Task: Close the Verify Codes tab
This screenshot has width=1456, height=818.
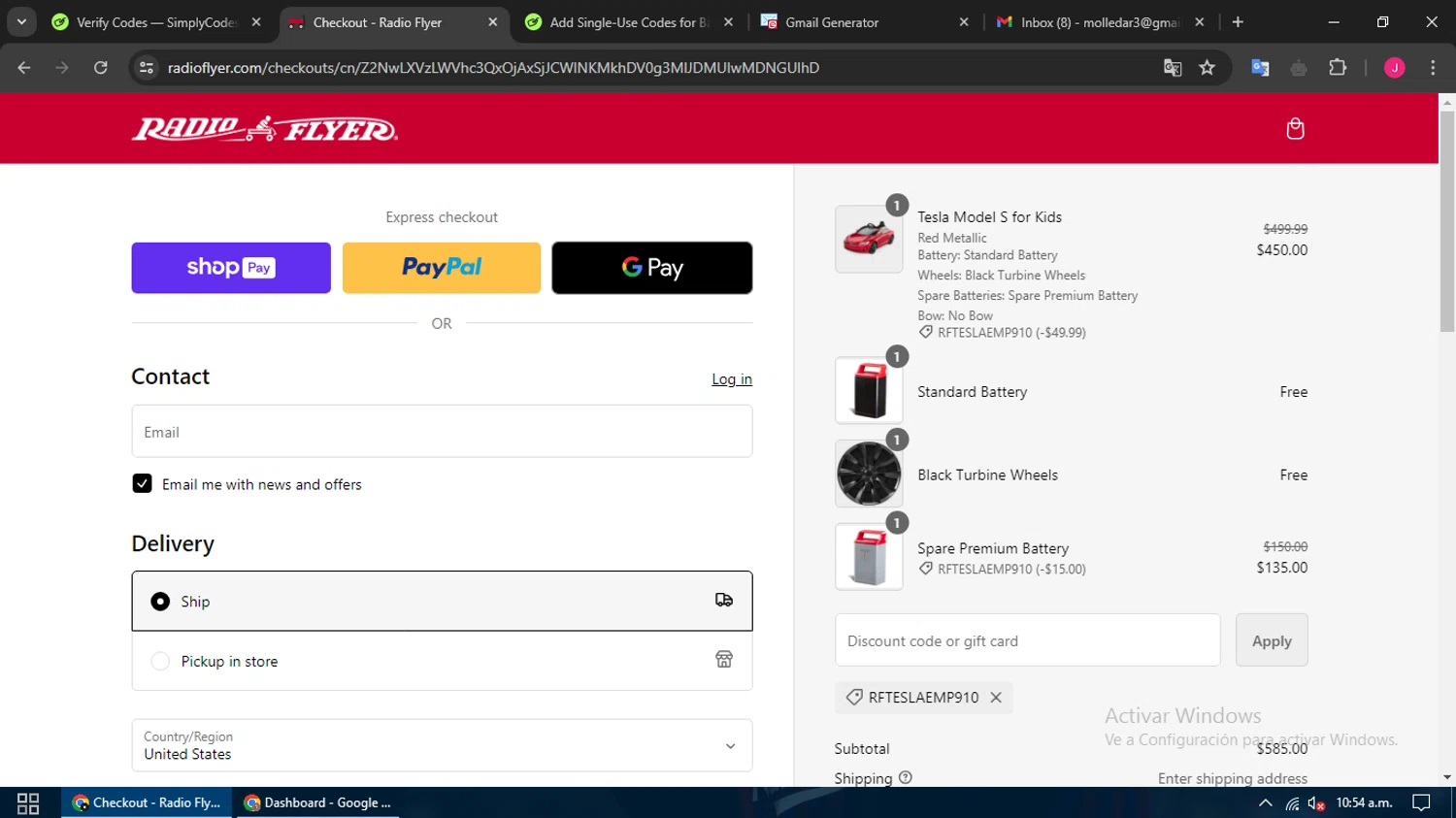Action: (256, 21)
